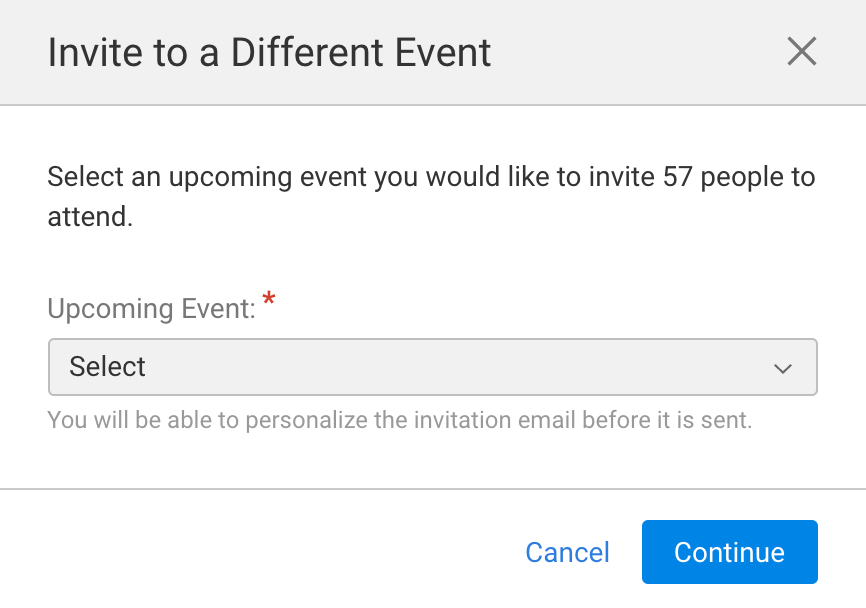Click the X icon in the dialog header
866x608 pixels.
[x=801, y=52]
